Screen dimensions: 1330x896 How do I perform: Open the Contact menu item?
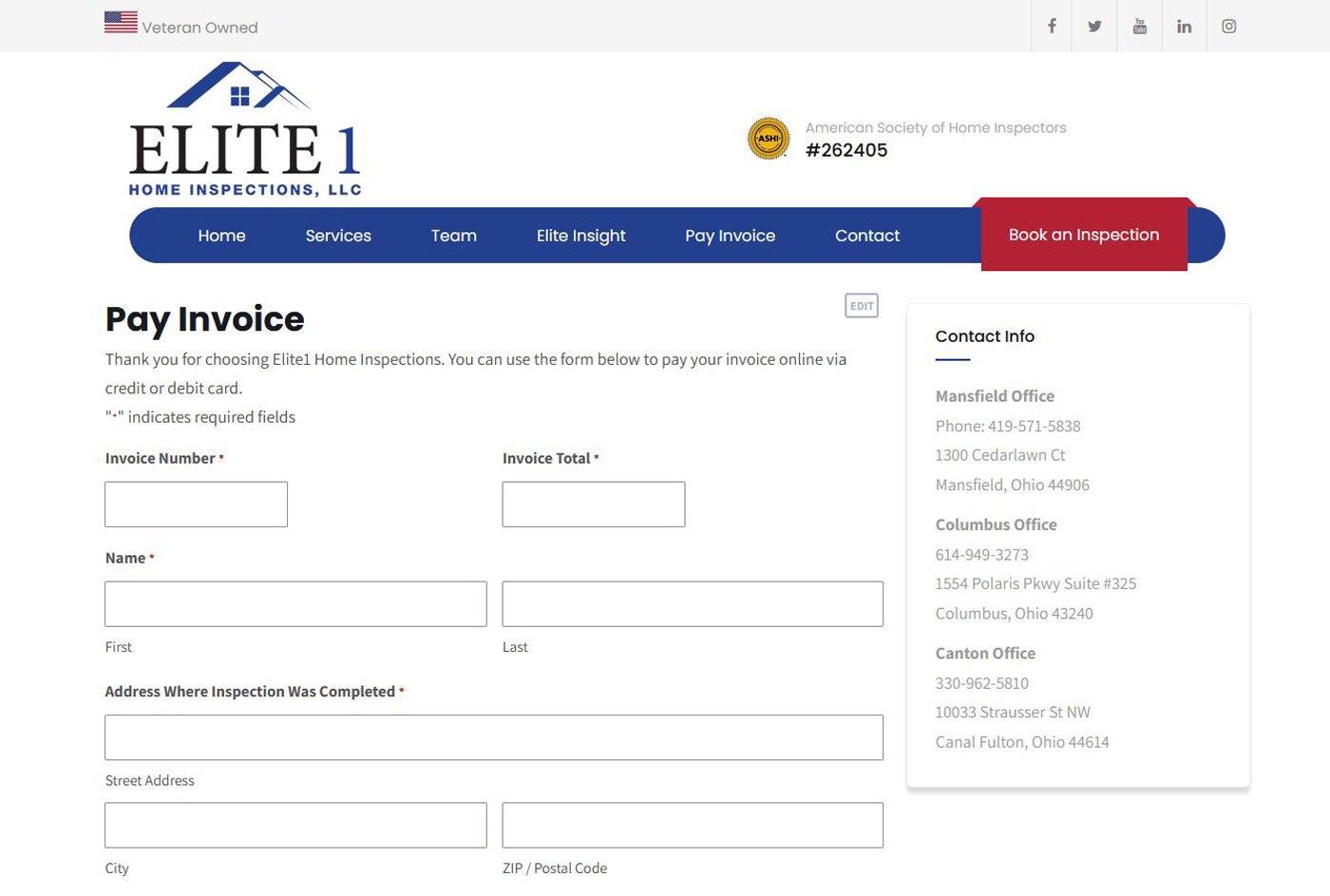point(867,236)
